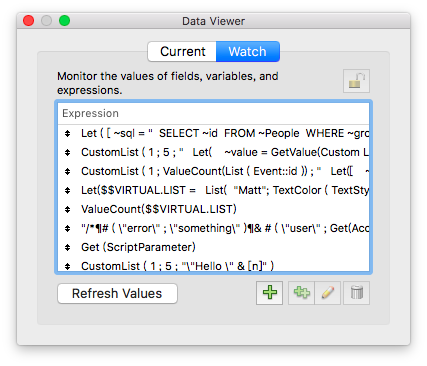Select the Watch tab

point(248,51)
